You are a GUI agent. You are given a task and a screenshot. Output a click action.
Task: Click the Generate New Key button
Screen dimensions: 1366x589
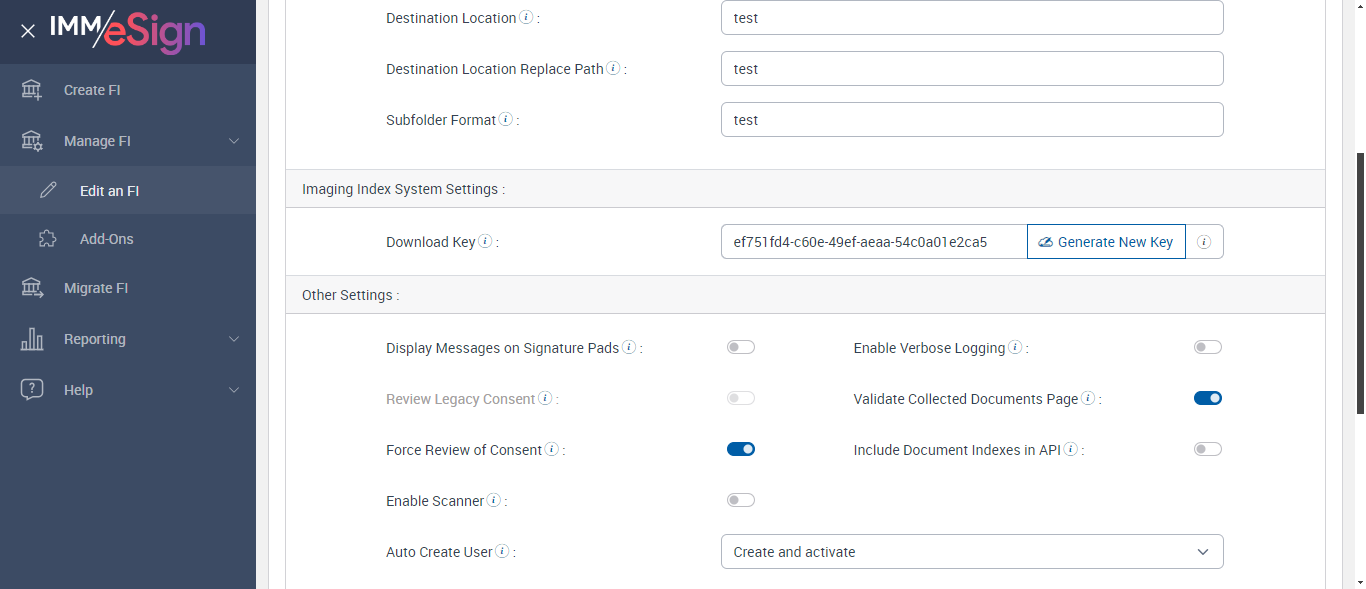click(x=1106, y=242)
